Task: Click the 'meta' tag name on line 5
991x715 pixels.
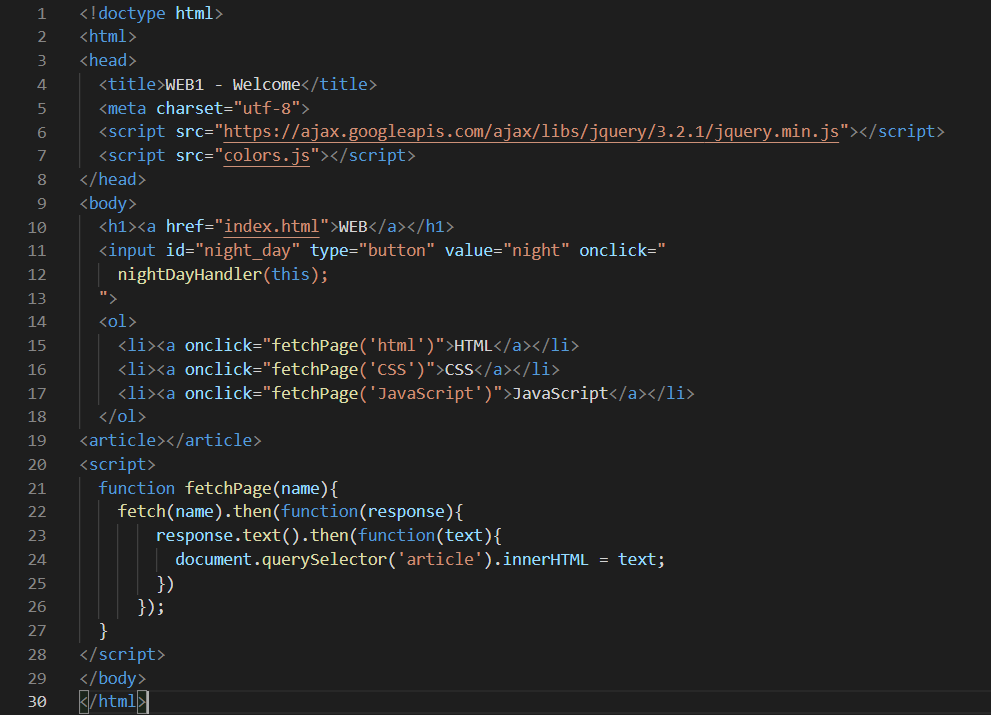Action: [127, 109]
